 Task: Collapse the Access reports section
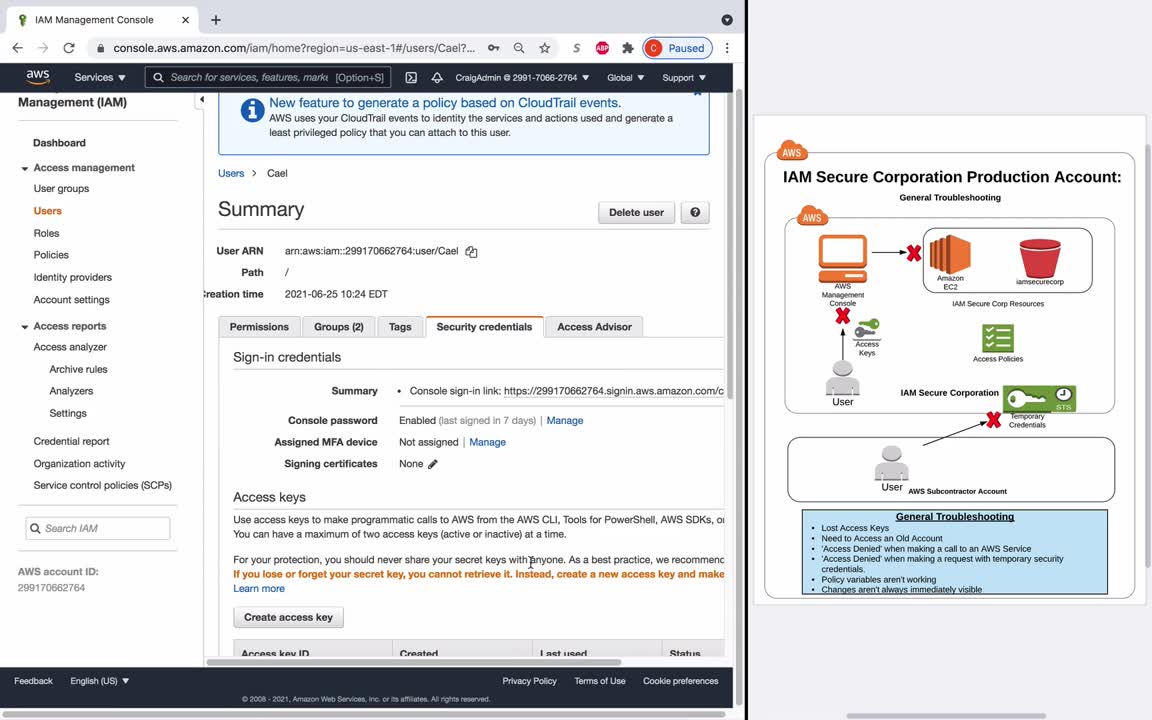[x=24, y=326]
